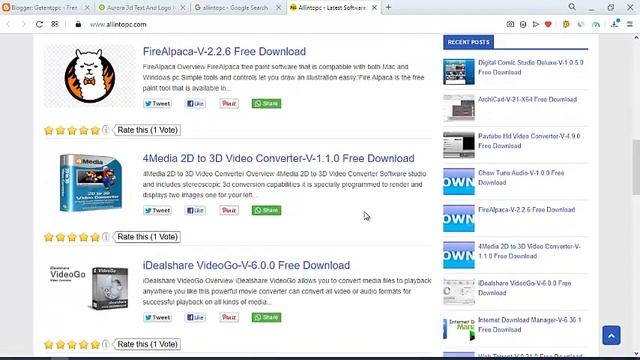Open FireAlpaca-V-2.2.6 Free Download article title
This screenshot has width=640, height=360.
tap(224, 51)
